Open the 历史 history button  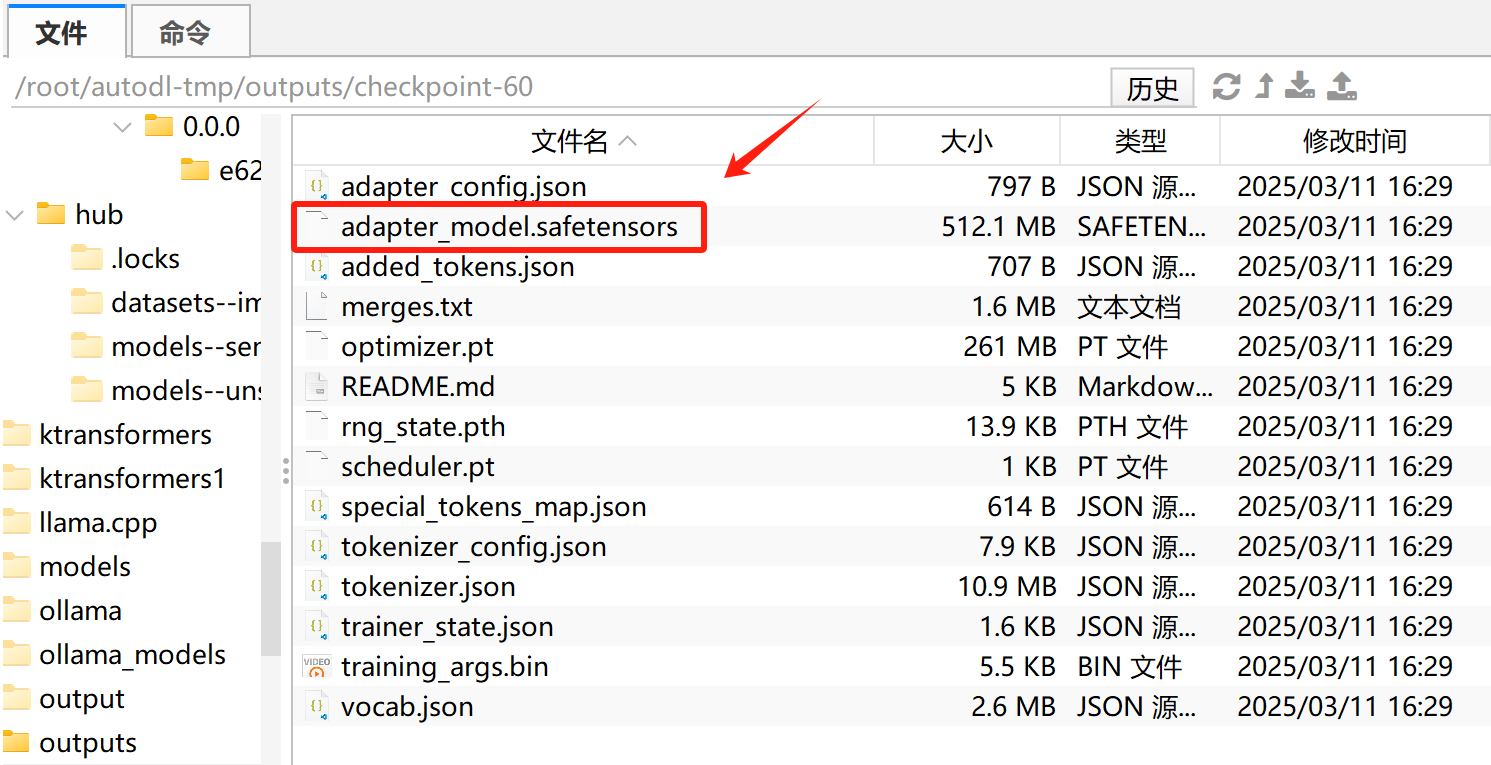pyautogui.click(x=1152, y=88)
